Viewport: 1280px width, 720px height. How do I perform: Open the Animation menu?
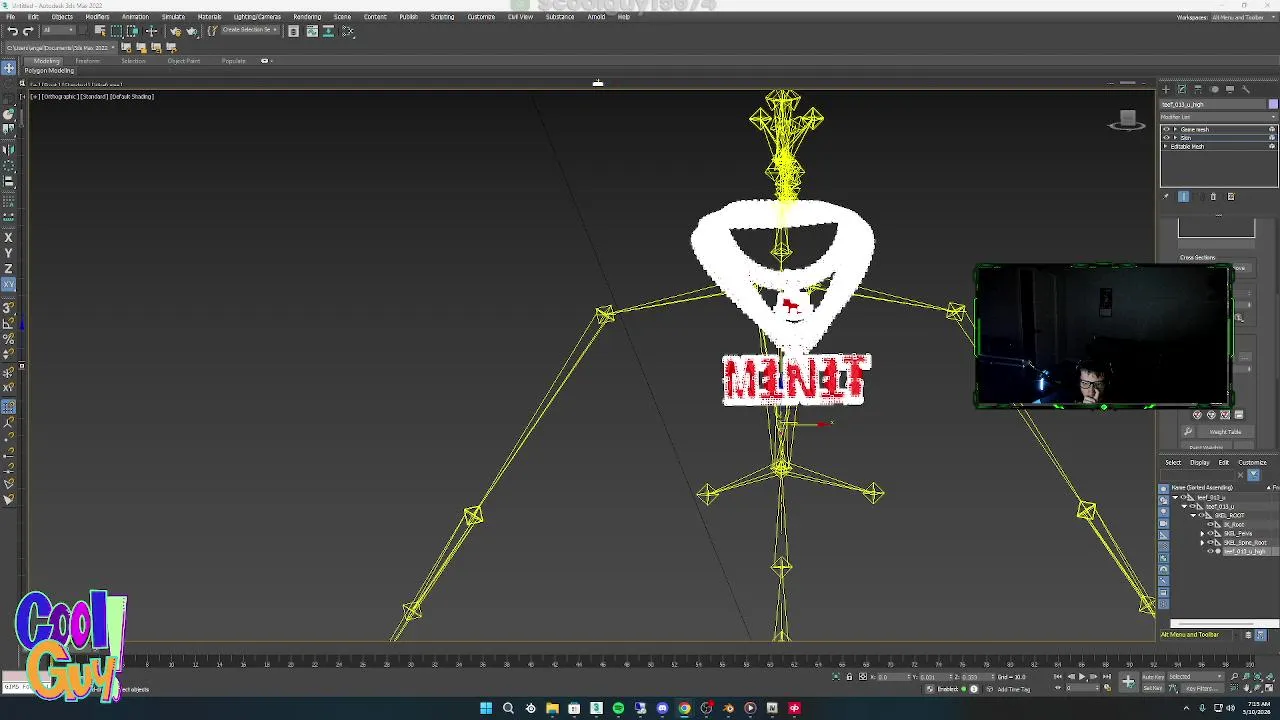pyautogui.click(x=135, y=17)
